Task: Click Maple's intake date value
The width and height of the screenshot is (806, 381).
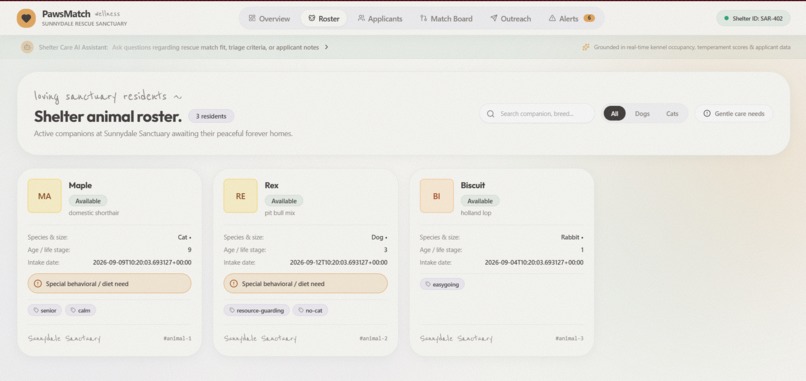Action: click(x=142, y=262)
